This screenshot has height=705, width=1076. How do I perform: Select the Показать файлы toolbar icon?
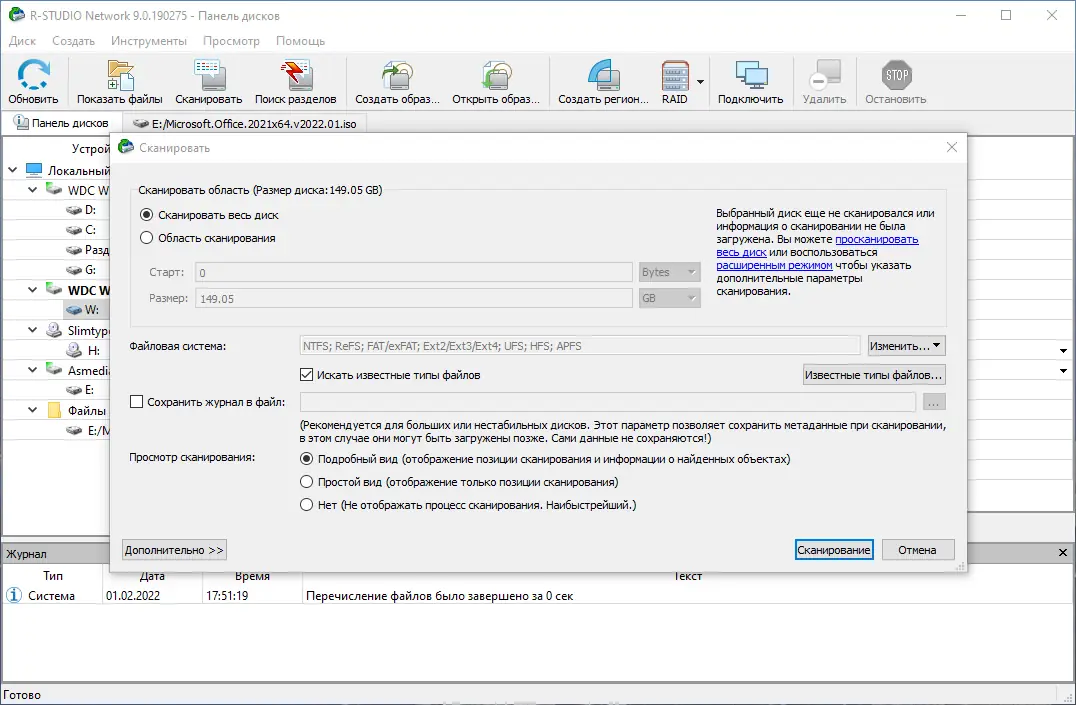click(119, 80)
